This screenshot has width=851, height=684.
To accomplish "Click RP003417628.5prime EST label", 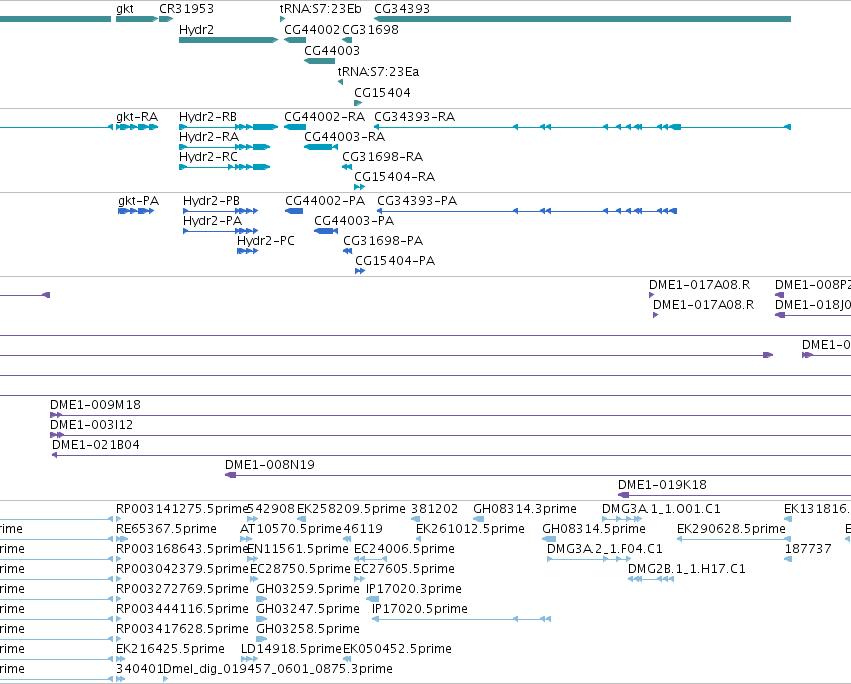I will click(182, 630).
